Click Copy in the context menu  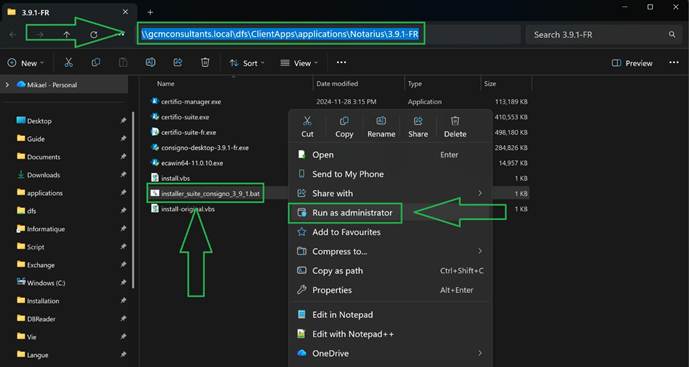coord(344,127)
